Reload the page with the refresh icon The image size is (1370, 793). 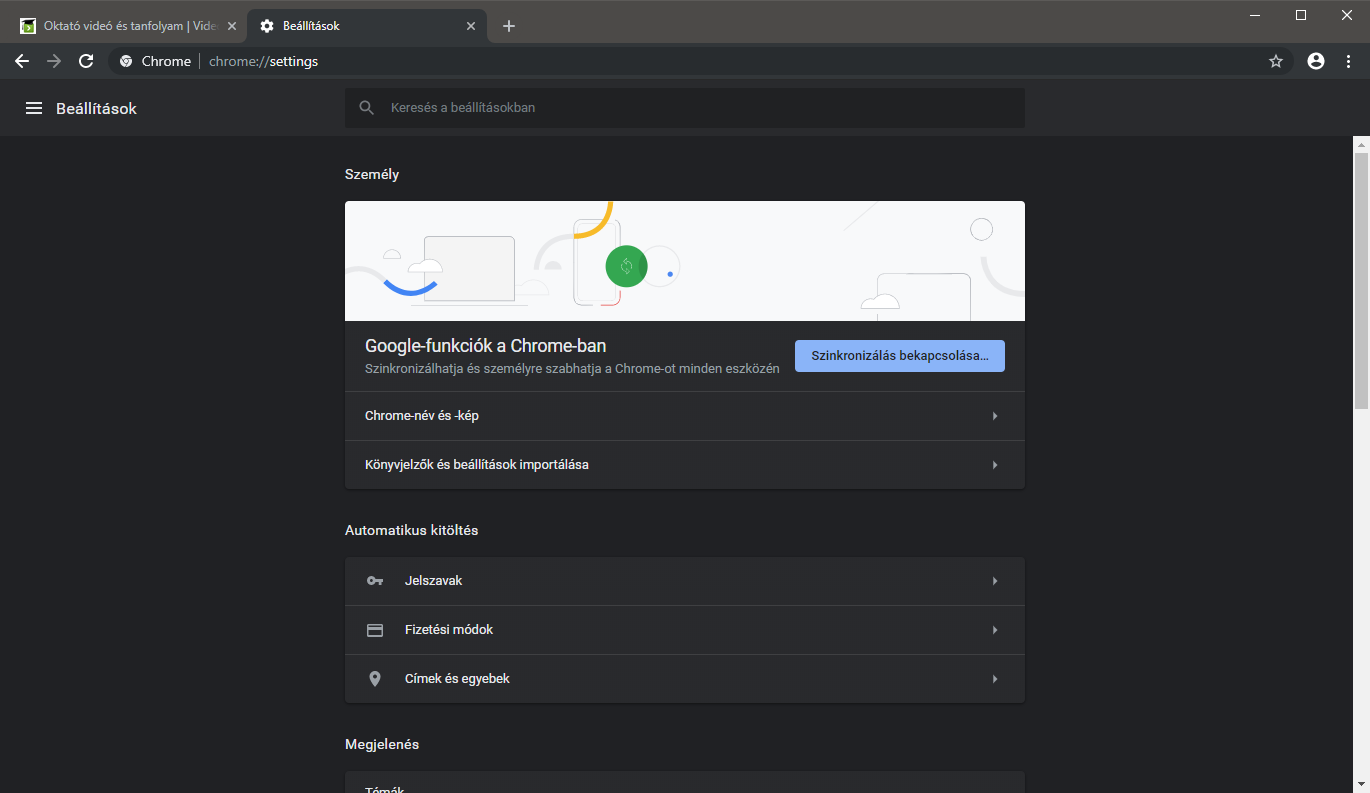click(86, 61)
